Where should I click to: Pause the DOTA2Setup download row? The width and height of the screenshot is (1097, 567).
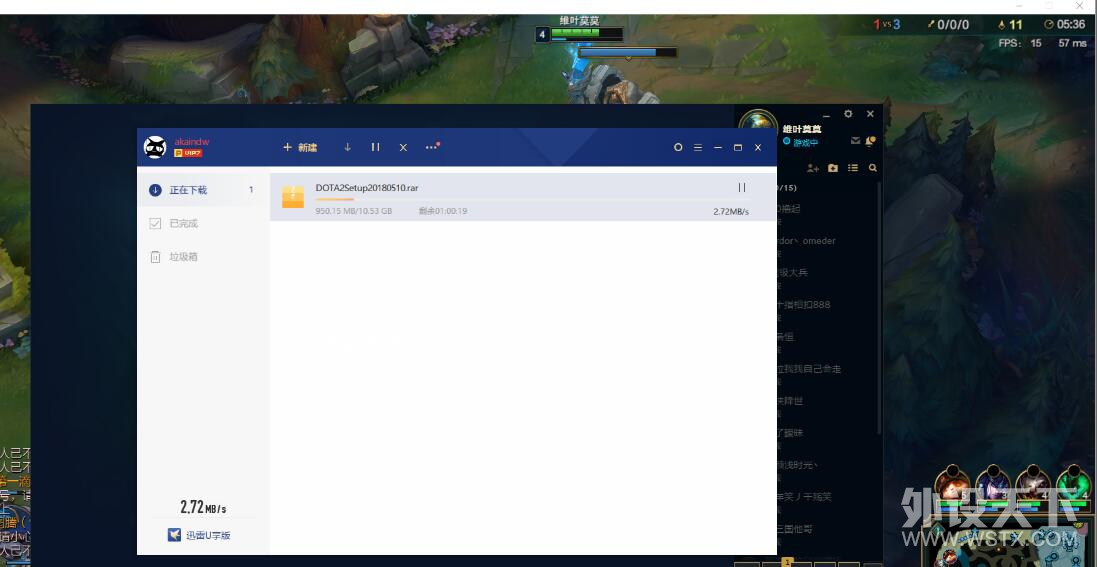tap(742, 188)
